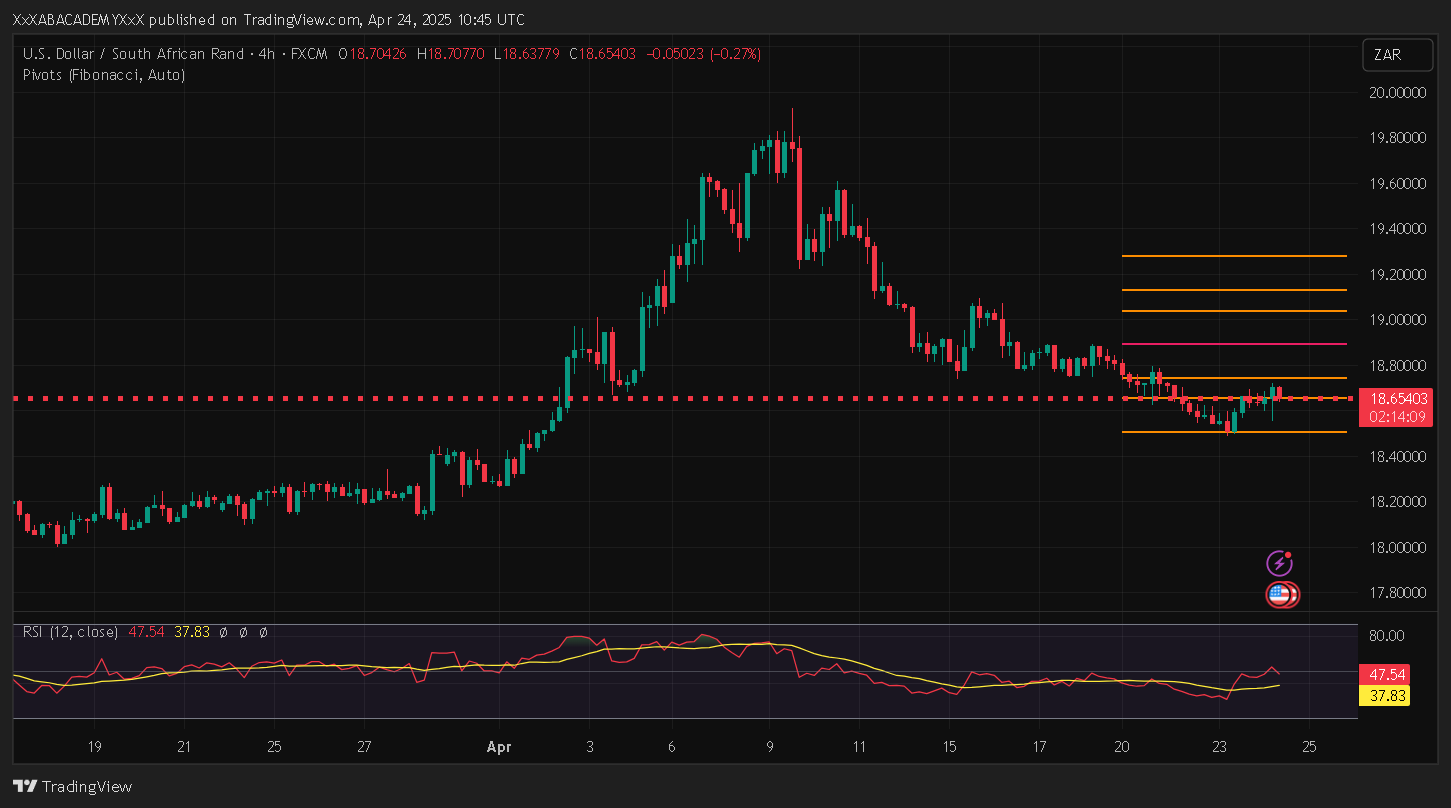Click the U.S. Dollar / South African Rand title

coord(133,54)
